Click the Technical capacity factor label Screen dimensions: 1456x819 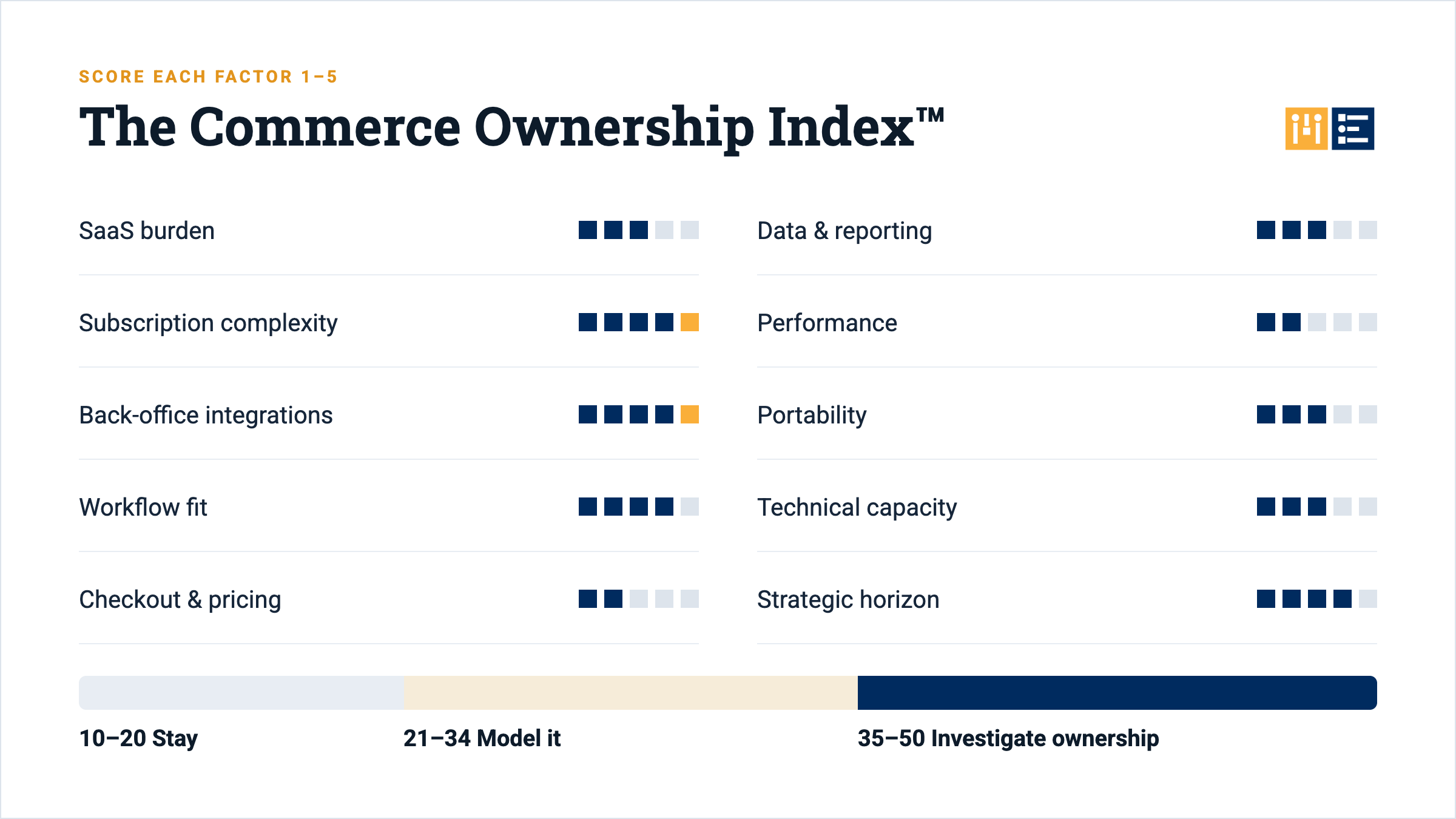(857, 508)
